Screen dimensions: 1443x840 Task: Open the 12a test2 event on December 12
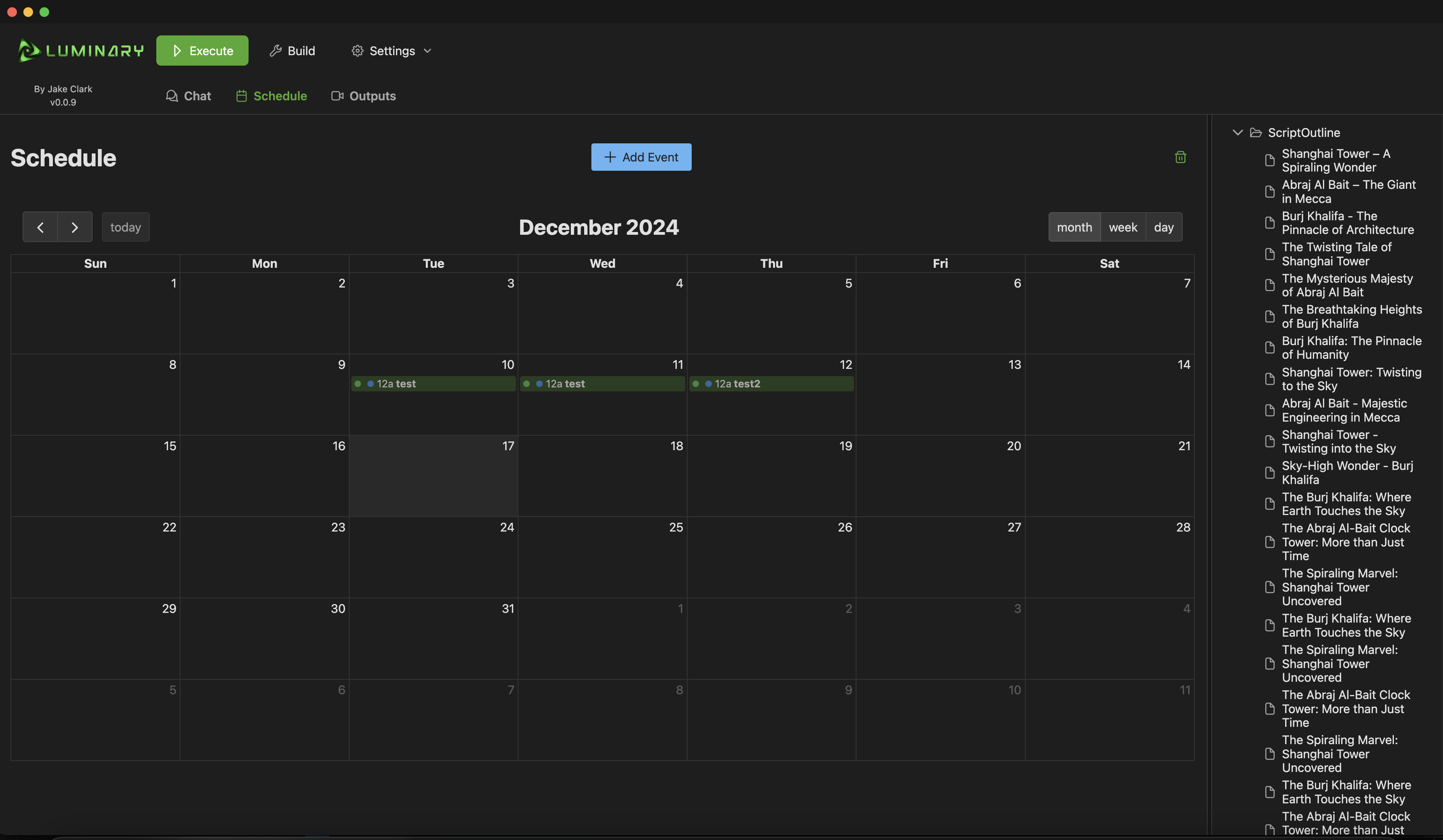[771, 383]
